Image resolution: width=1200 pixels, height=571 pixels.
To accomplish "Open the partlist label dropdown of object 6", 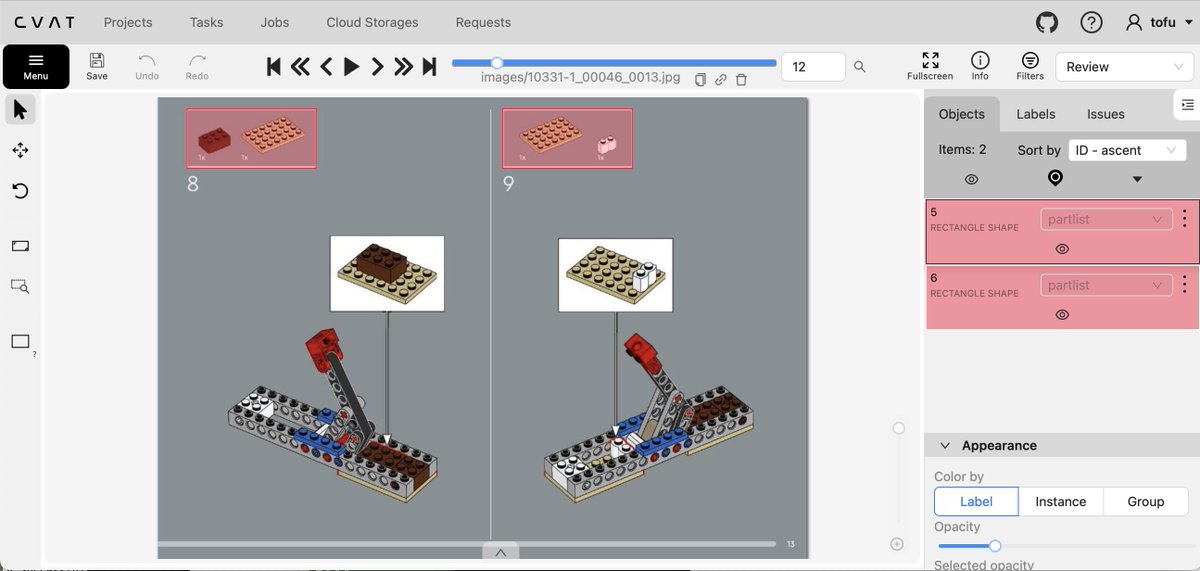I will pyautogui.click(x=1106, y=285).
